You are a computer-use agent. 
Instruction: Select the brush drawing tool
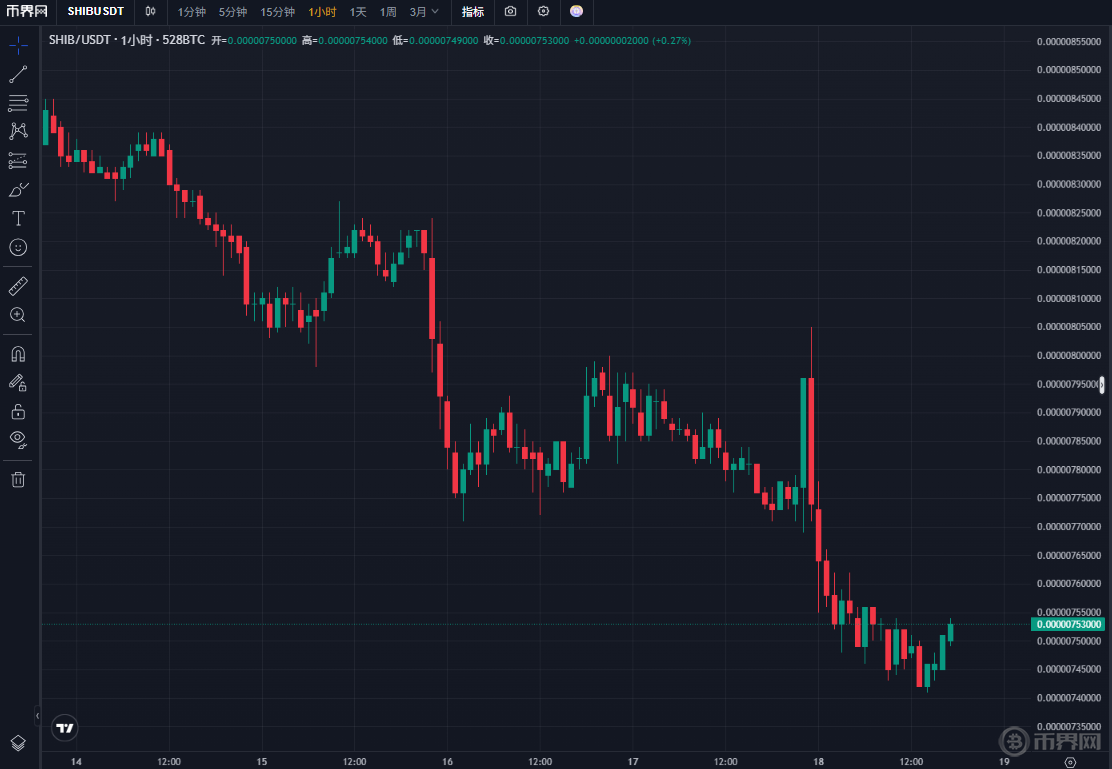pyautogui.click(x=18, y=189)
